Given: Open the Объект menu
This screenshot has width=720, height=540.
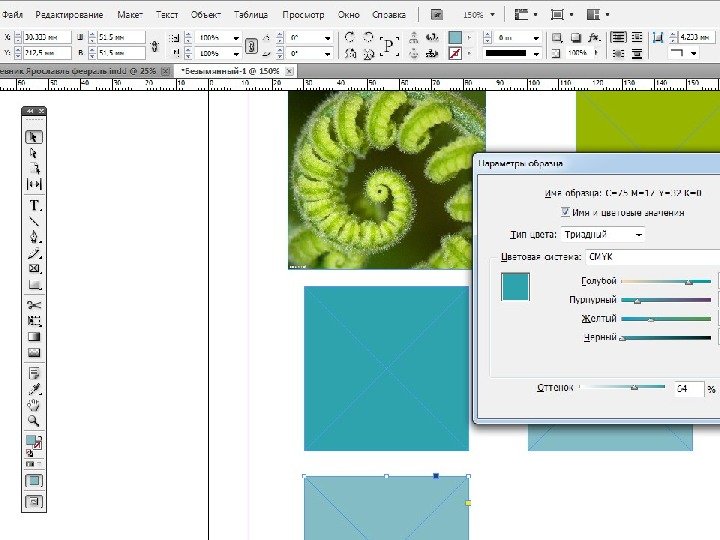Looking at the screenshot, I should point(206,15).
